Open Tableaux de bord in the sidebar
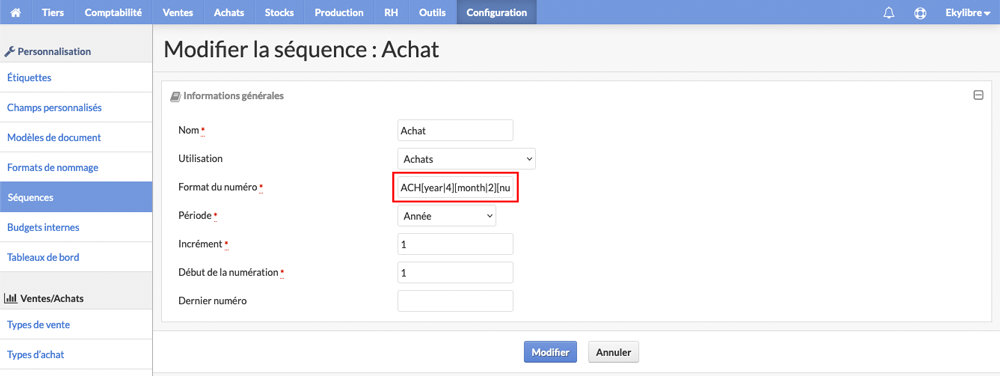Image resolution: width=1000 pixels, height=376 pixels. (x=76, y=257)
